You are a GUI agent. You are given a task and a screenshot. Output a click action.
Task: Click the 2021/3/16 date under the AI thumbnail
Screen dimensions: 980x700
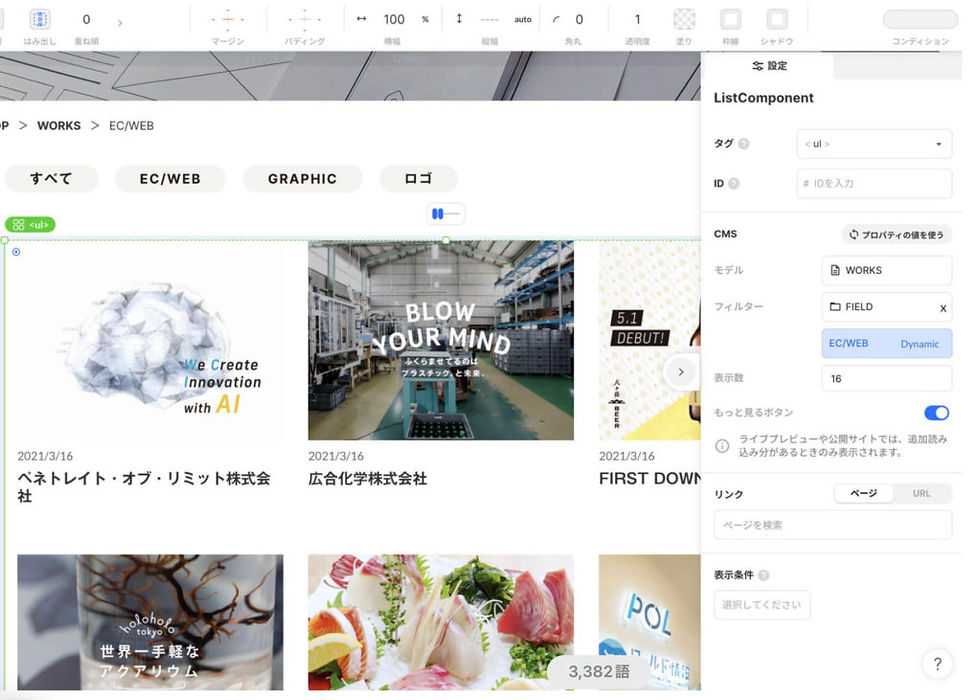[45, 456]
